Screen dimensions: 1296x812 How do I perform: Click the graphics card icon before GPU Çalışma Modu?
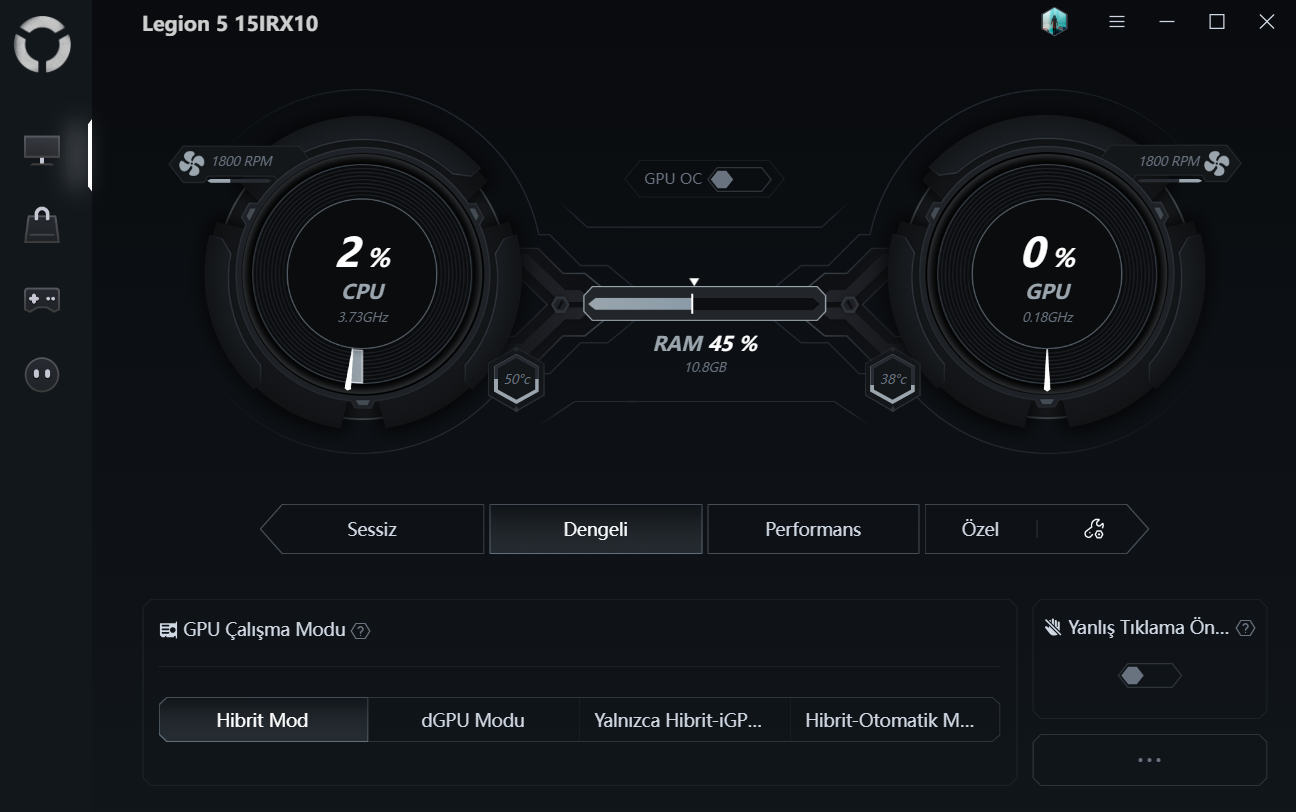coord(169,630)
